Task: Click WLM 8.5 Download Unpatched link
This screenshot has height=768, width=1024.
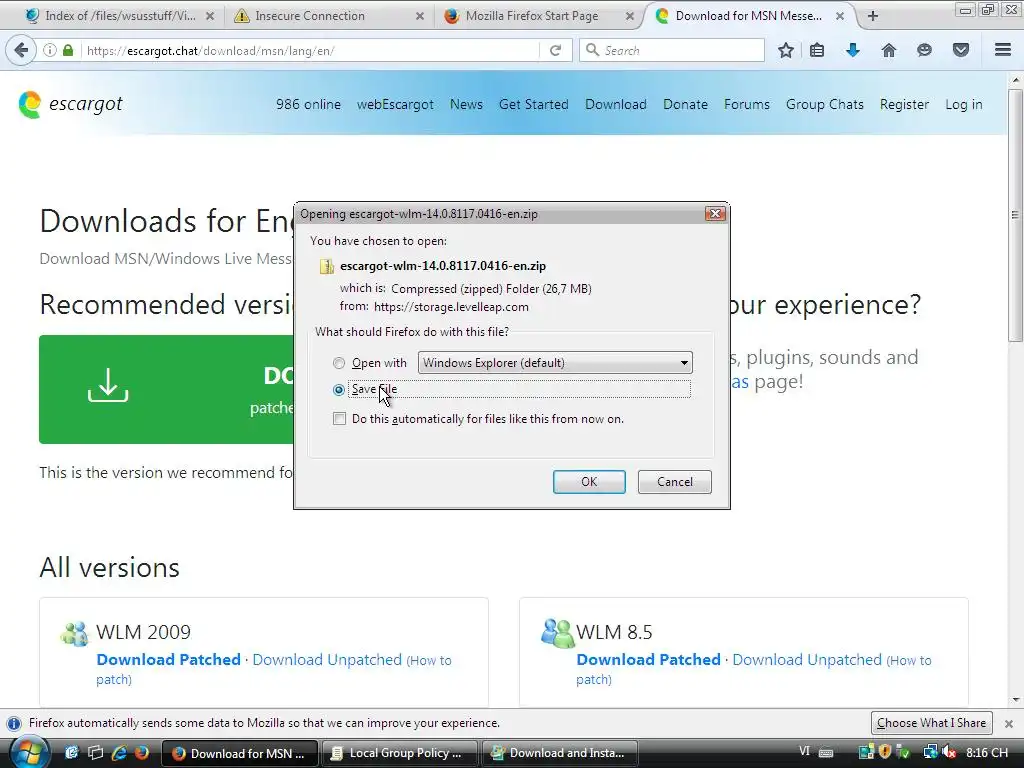Action: coord(807,660)
